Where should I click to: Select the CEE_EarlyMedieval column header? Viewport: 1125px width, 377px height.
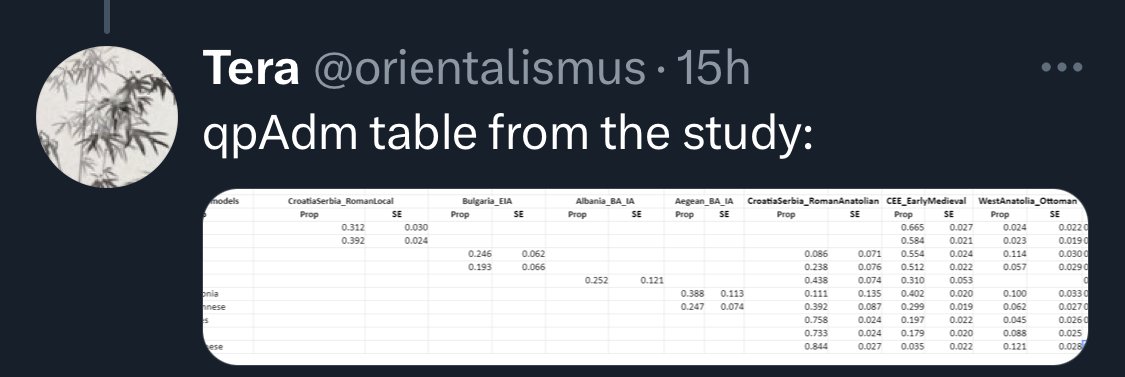(x=926, y=202)
